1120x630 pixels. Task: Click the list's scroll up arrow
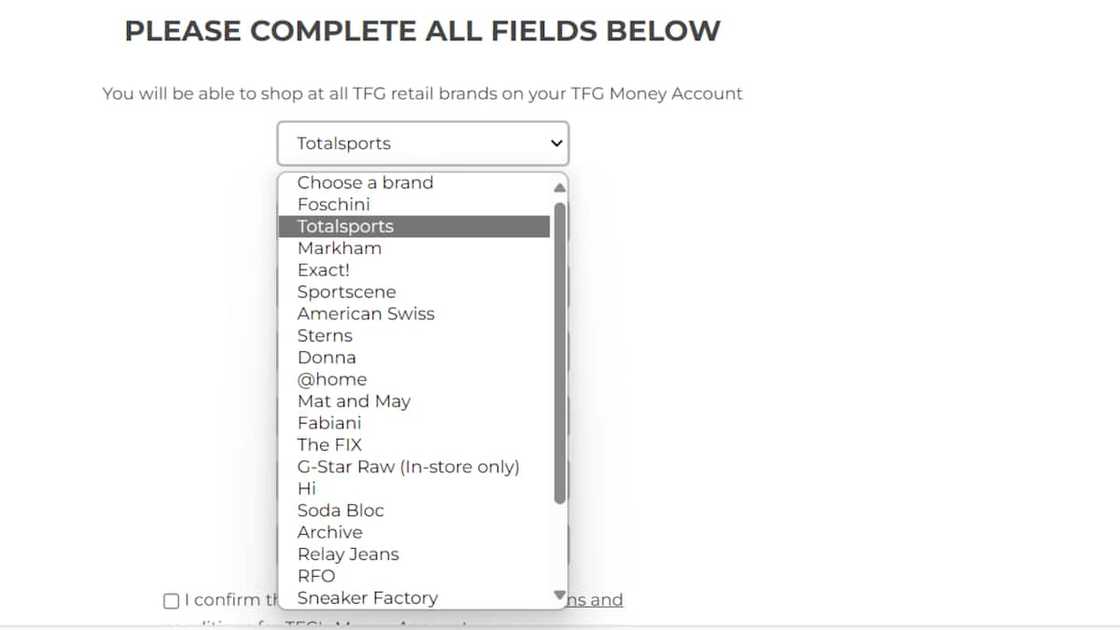(559, 187)
